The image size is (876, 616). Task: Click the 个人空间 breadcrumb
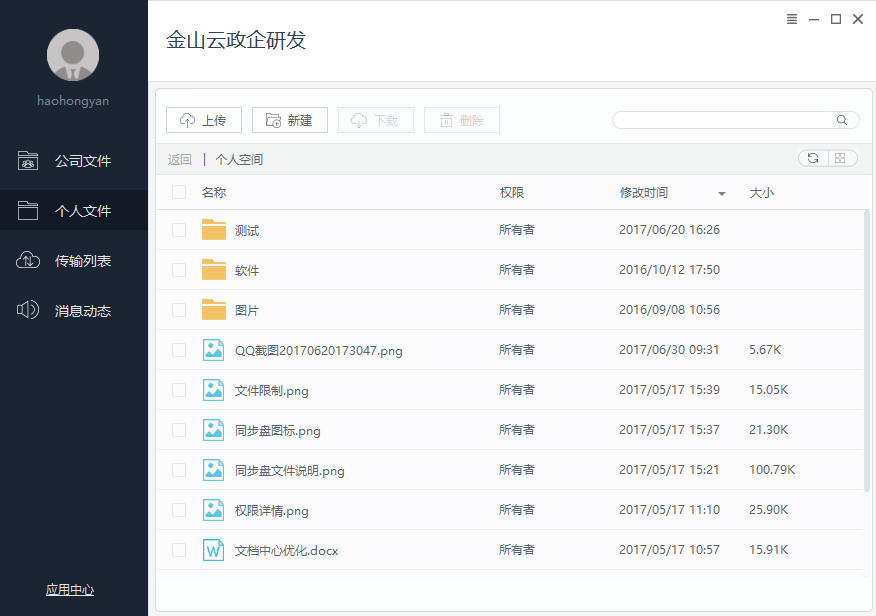click(x=239, y=160)
